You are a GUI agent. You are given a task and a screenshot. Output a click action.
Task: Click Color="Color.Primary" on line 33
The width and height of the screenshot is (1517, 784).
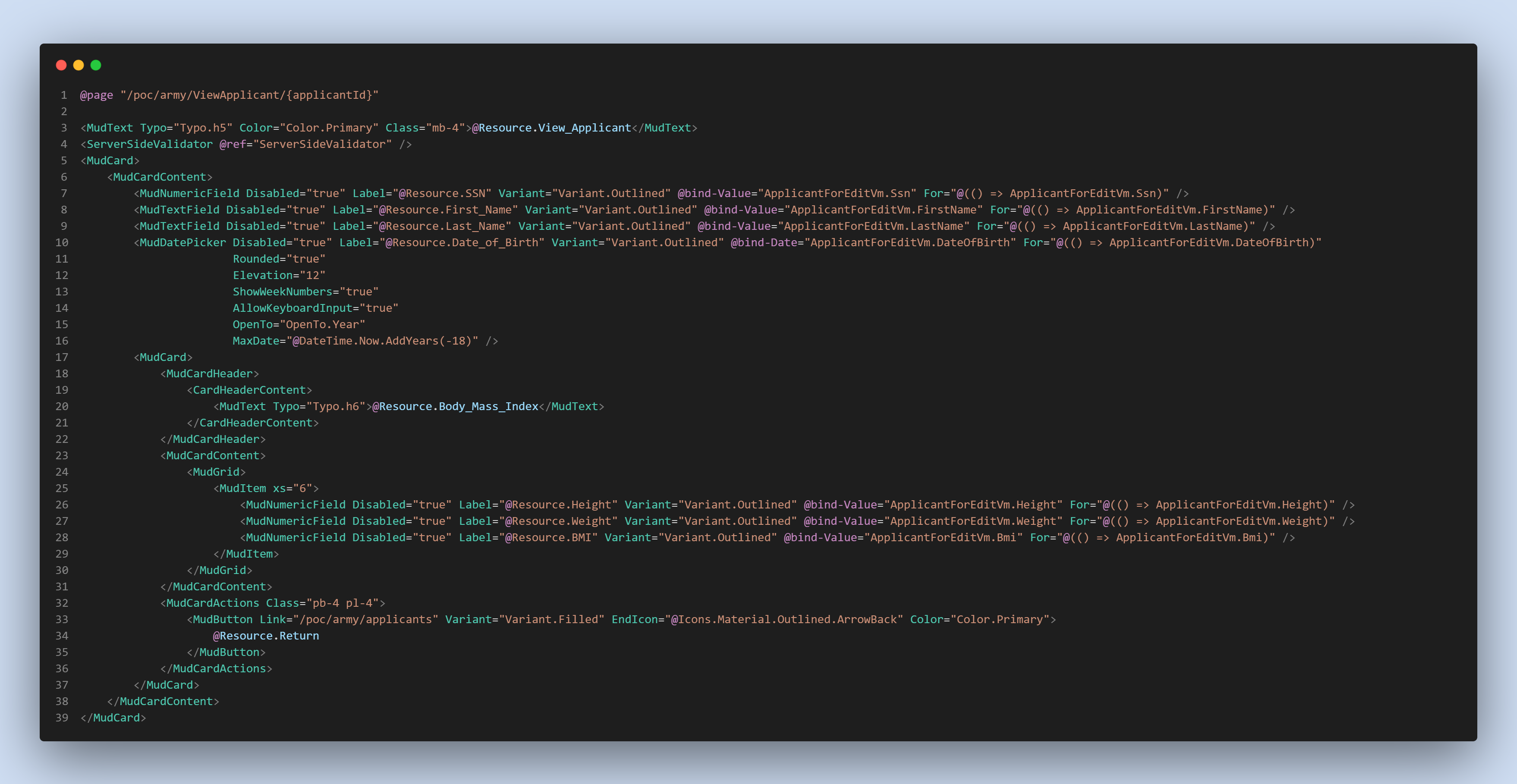(x=980, y=620)
